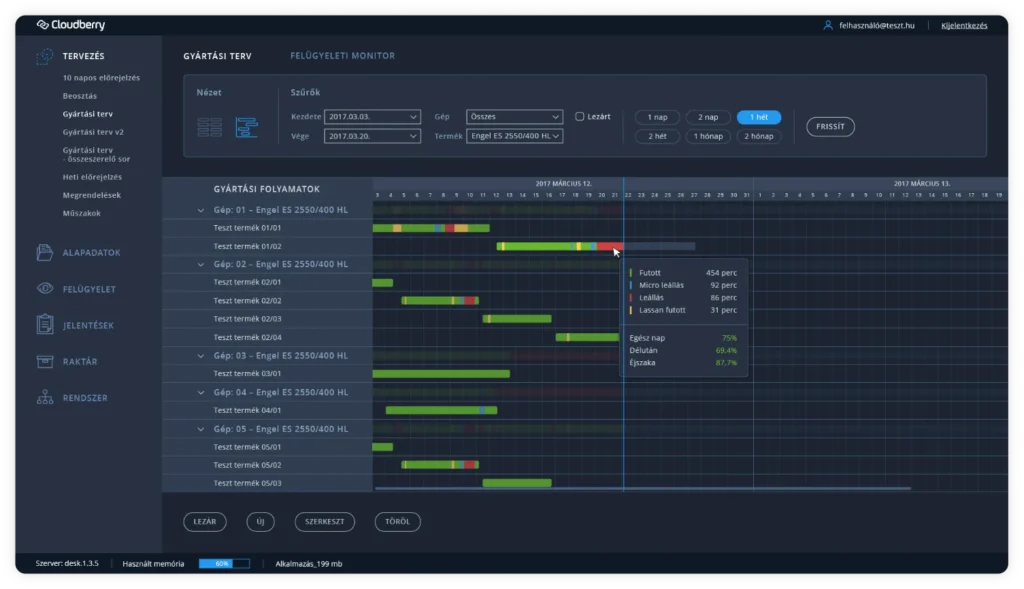1024x589 pixels.
Task: Select the Teszt termék 05/03 row label
Action: (248, 484)
